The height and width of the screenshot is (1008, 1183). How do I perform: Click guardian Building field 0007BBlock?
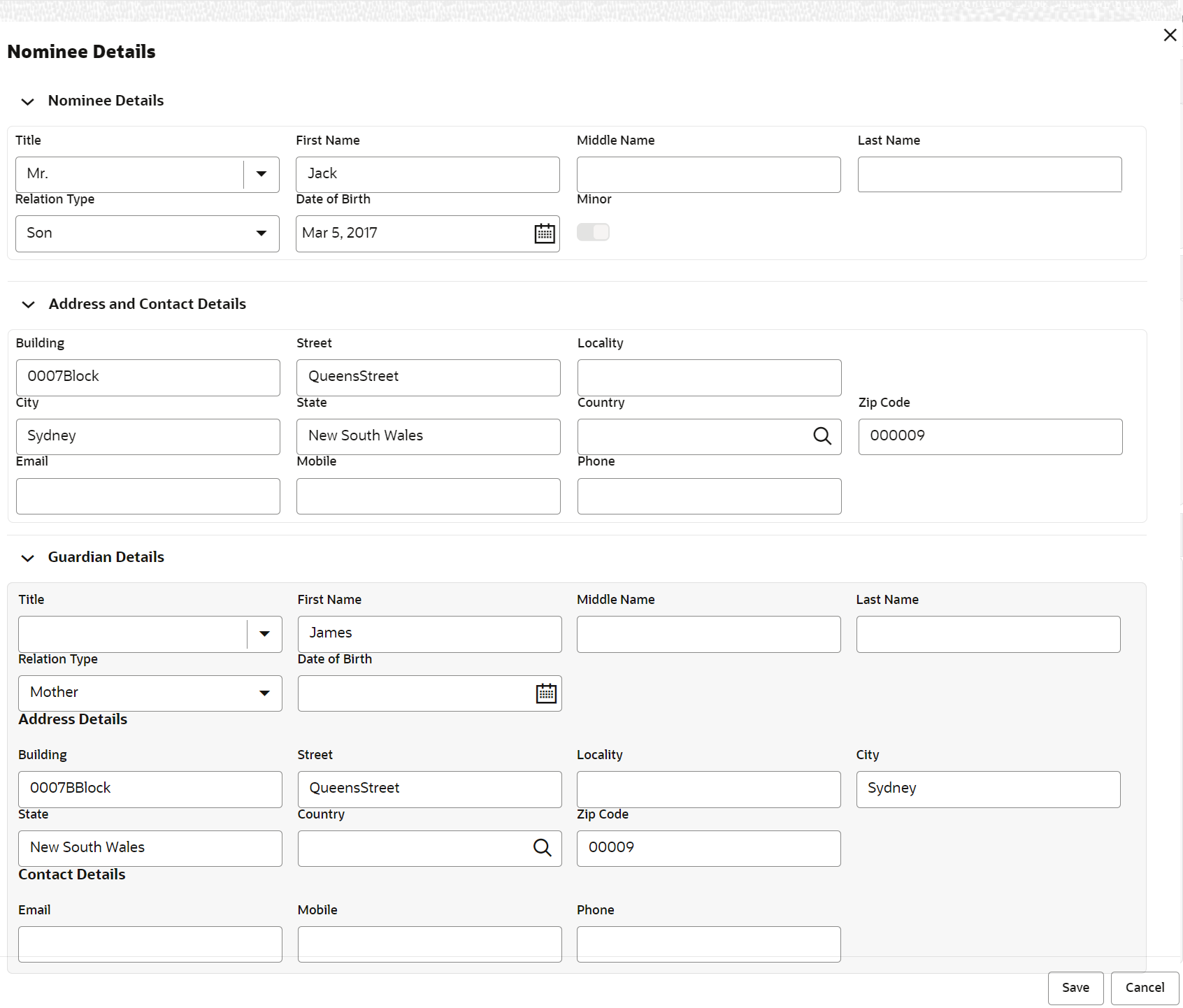click(150, 789)
